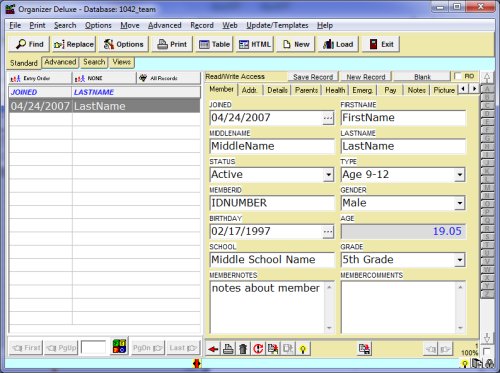The image size is (500, 373).
Task: Open the Replace tool
Action: coord(73,44)
